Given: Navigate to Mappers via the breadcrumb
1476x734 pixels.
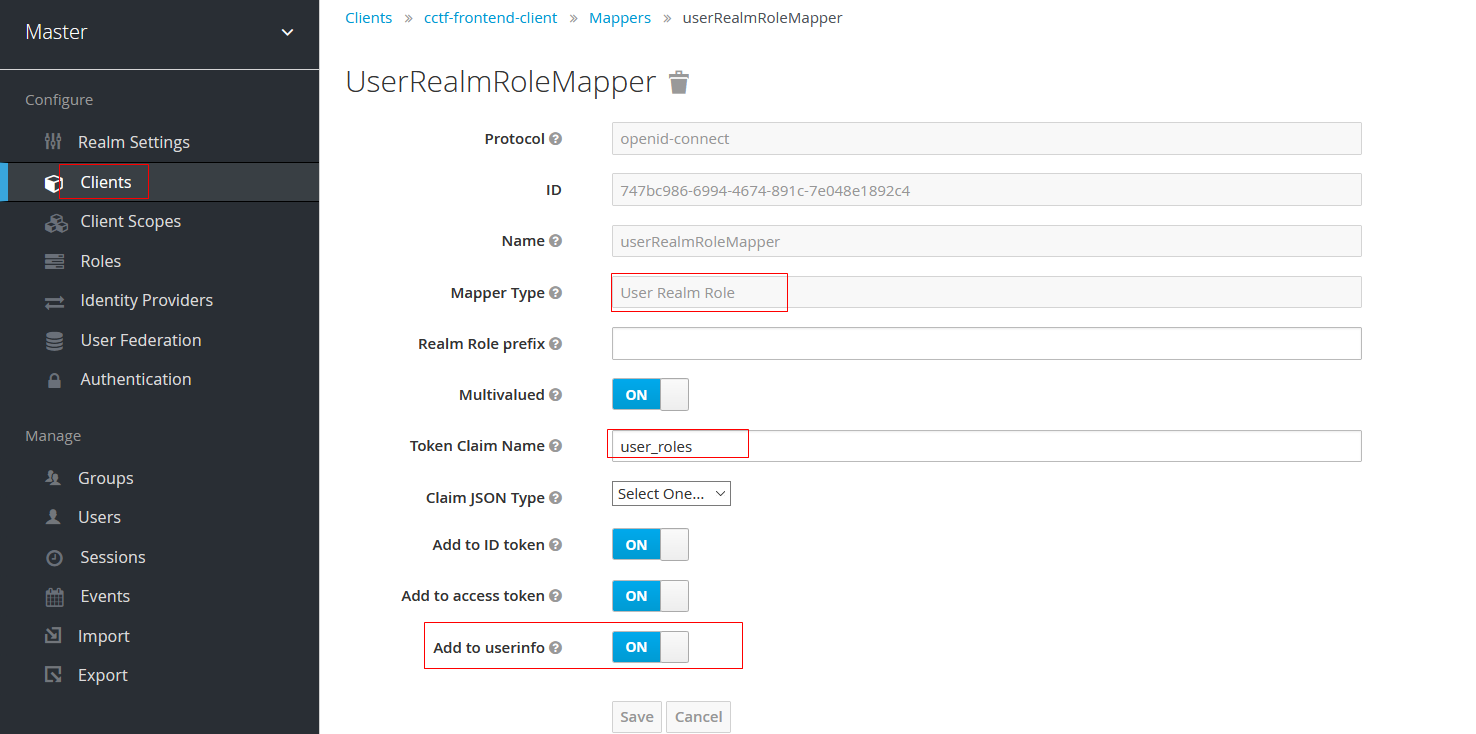Looking at the screenshot, I should [x=620, y=17].
